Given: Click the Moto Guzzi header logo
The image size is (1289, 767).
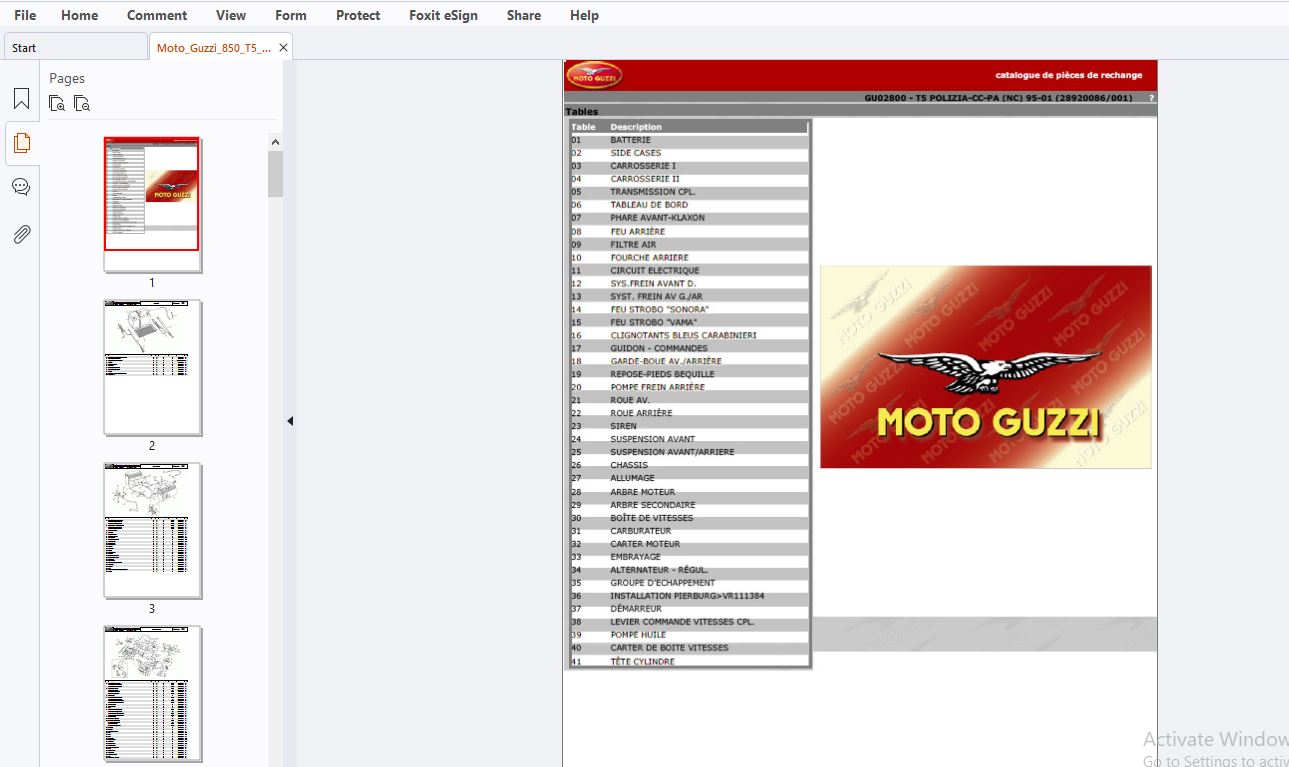Looking at the screenshot, I should [x=594, y=76].
